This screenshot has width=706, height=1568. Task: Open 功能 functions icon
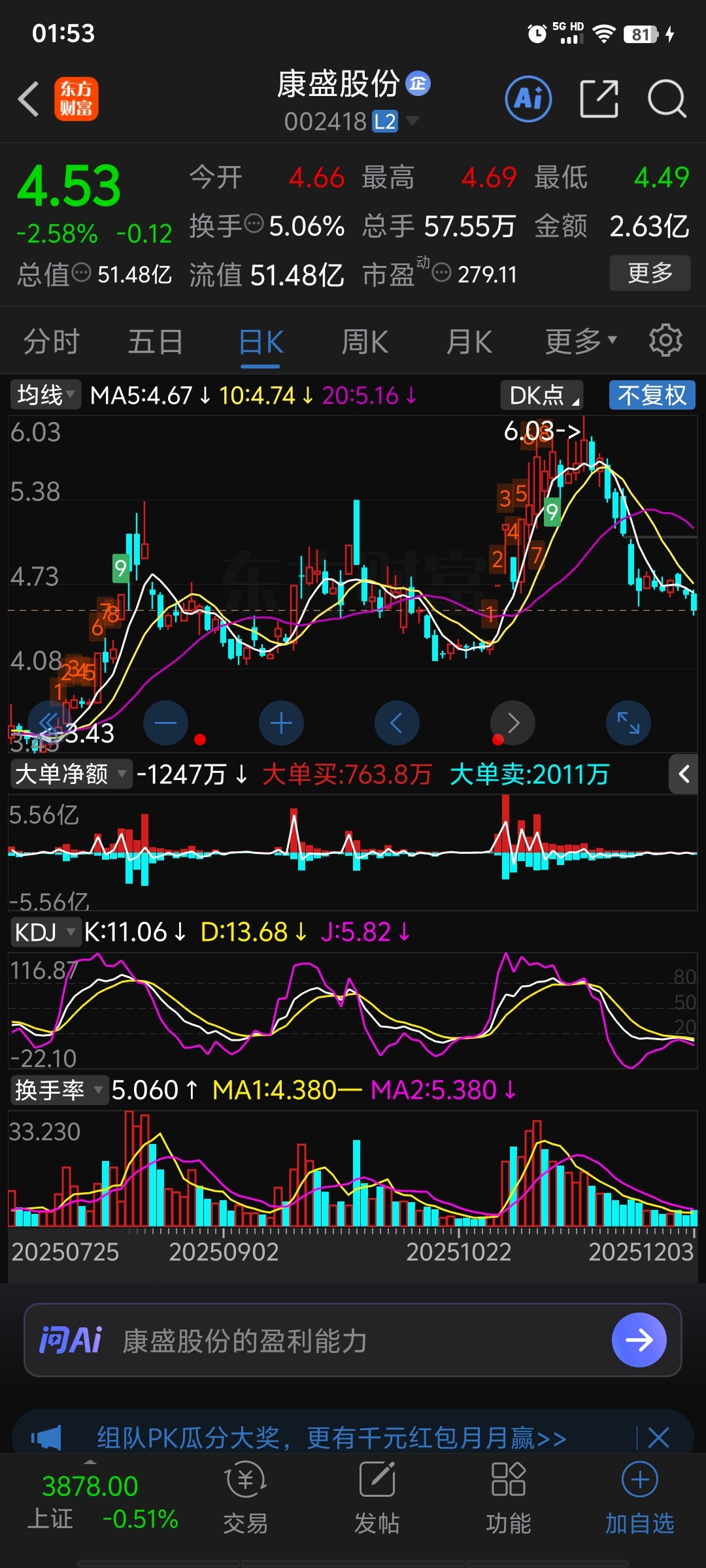(509, 1498)
